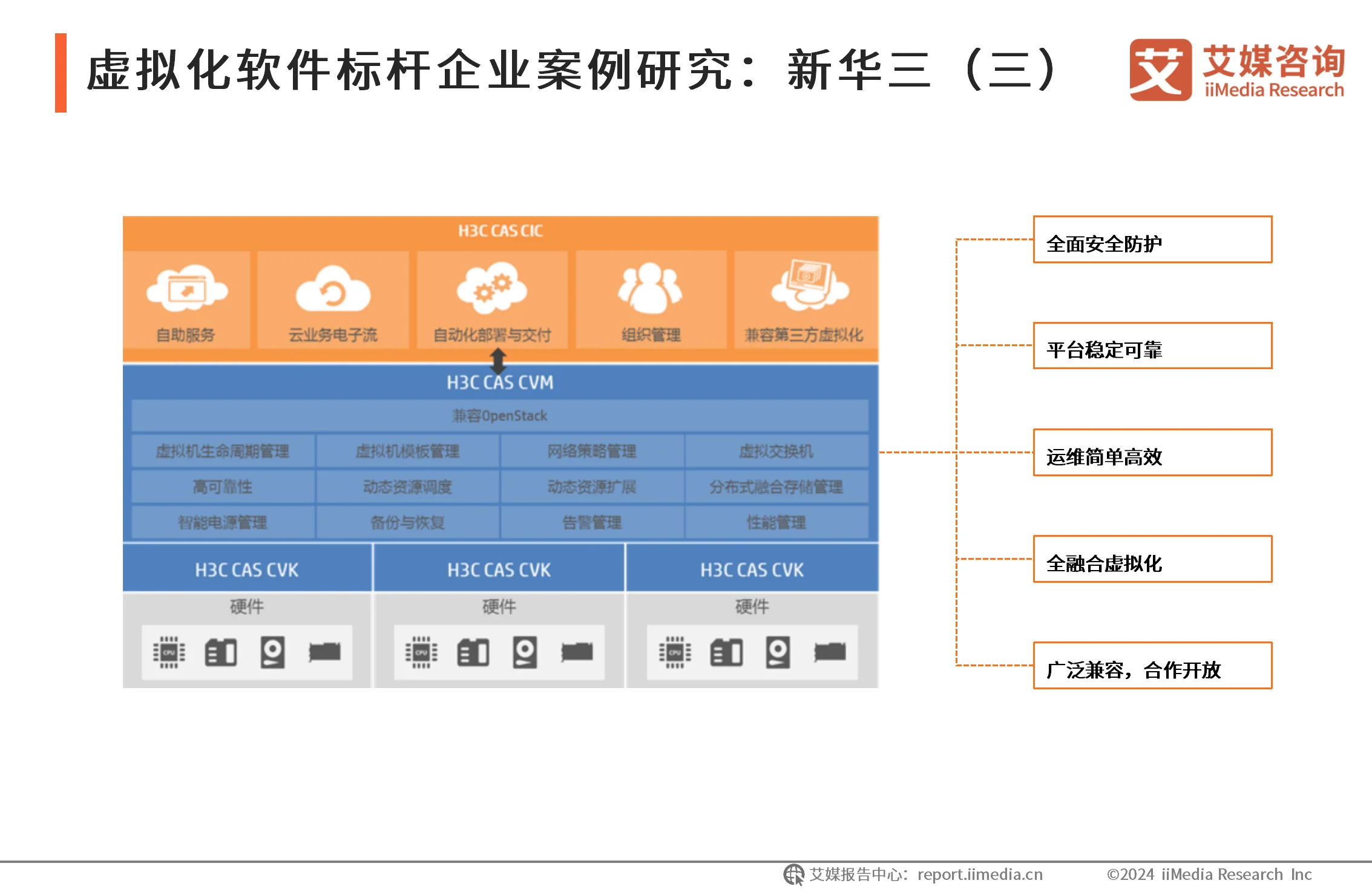
Task: Click the 兼容OpenStack bar
Action: pyautogui.click(x=500, y=416)
